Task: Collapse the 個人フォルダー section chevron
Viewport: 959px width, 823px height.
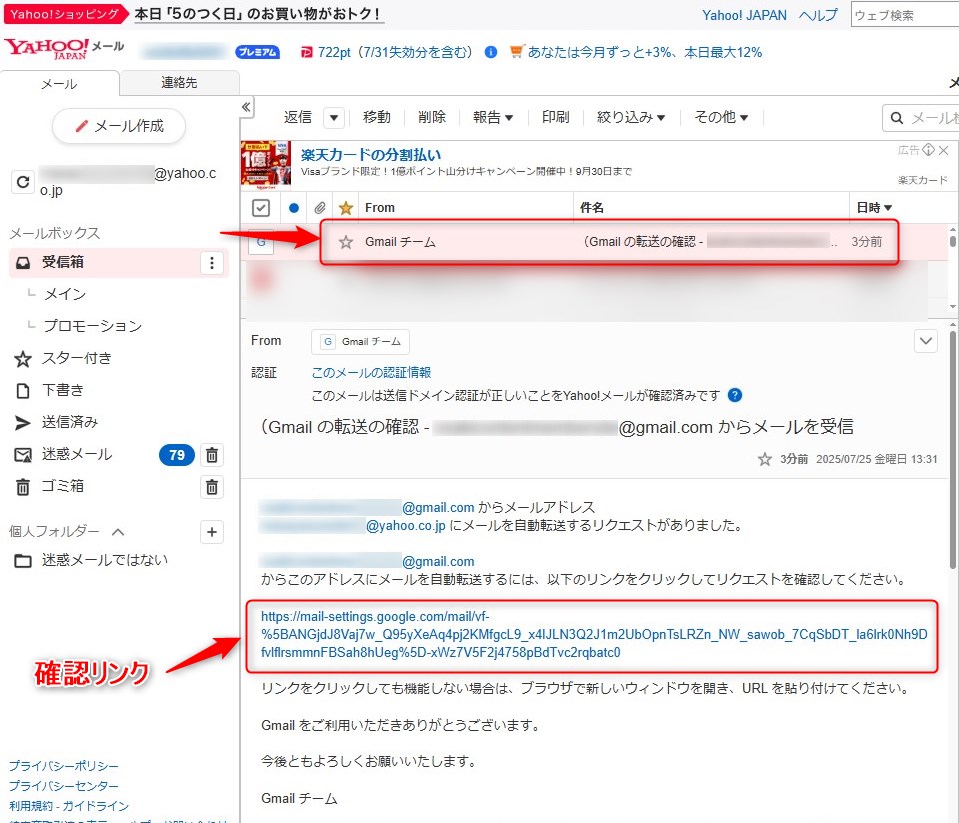Action: pyautogui.click(x=118, y=532)
